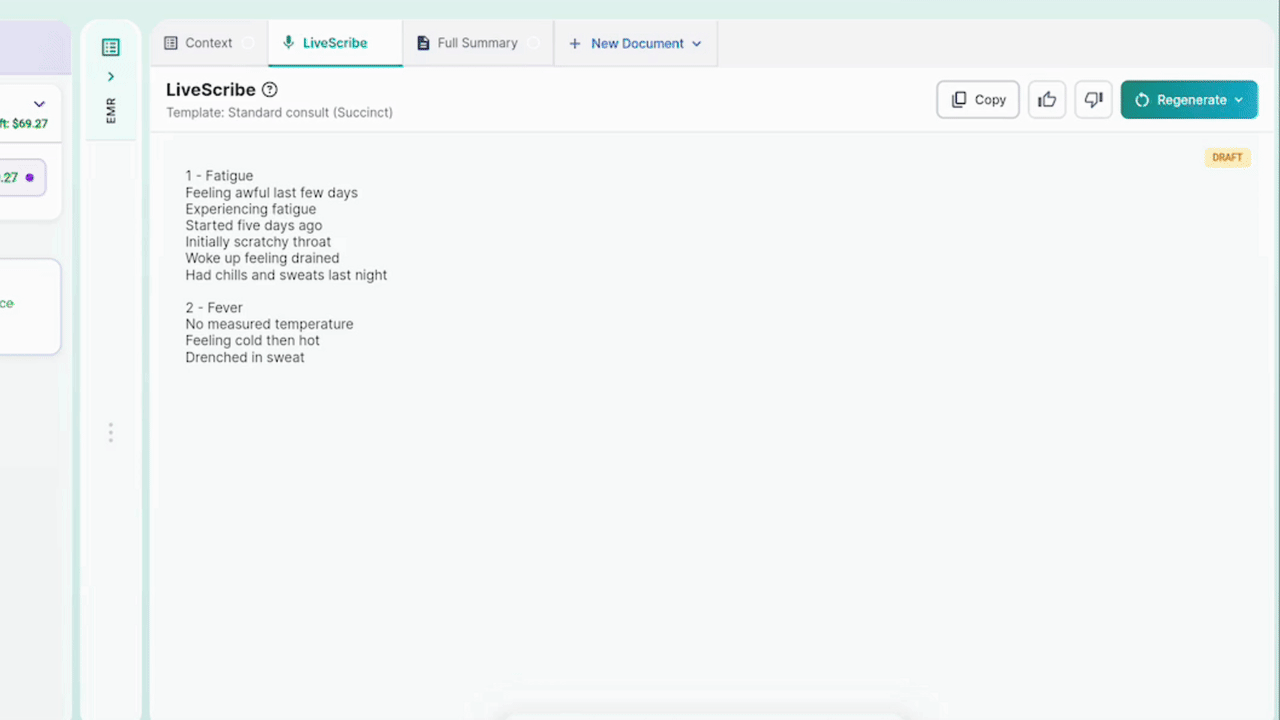Click the plus icon beside New Document
The image size is (1280, 720).
click(574, 43)
